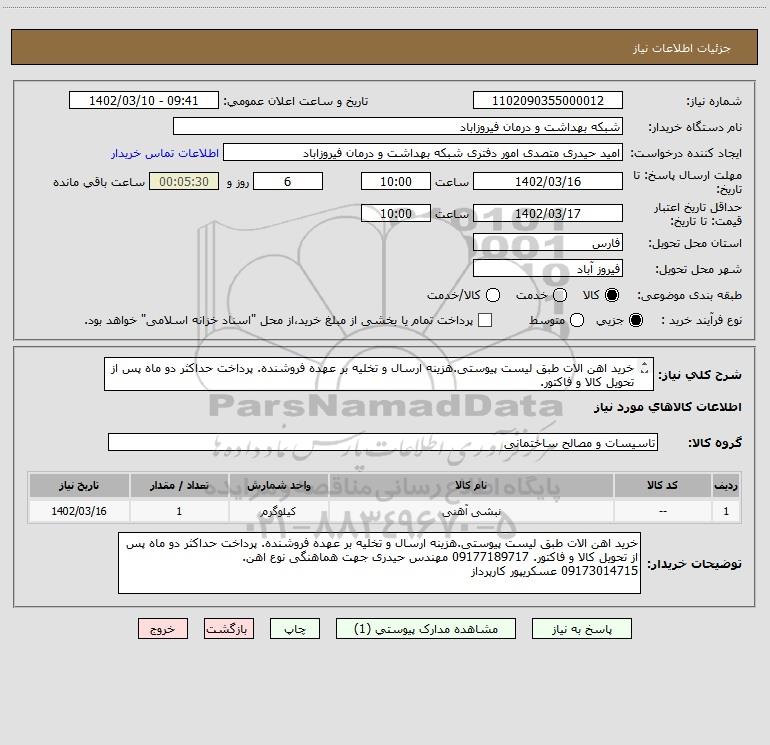770x745 pixels.
Task: Click the توضیحات خریدار text area
Action: click(x=379, y=563)
